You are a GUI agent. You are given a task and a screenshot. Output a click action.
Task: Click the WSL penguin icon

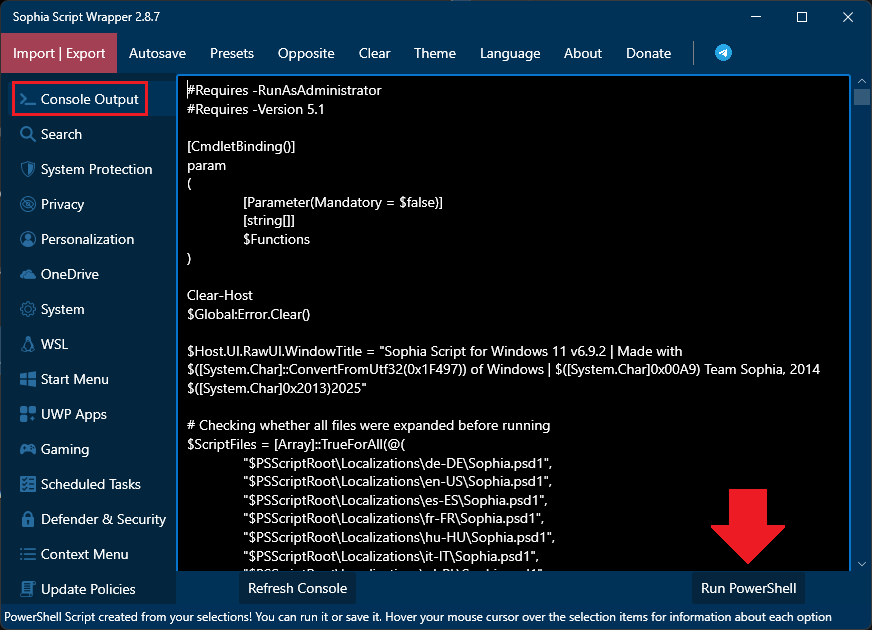click(x=28, y=344)
